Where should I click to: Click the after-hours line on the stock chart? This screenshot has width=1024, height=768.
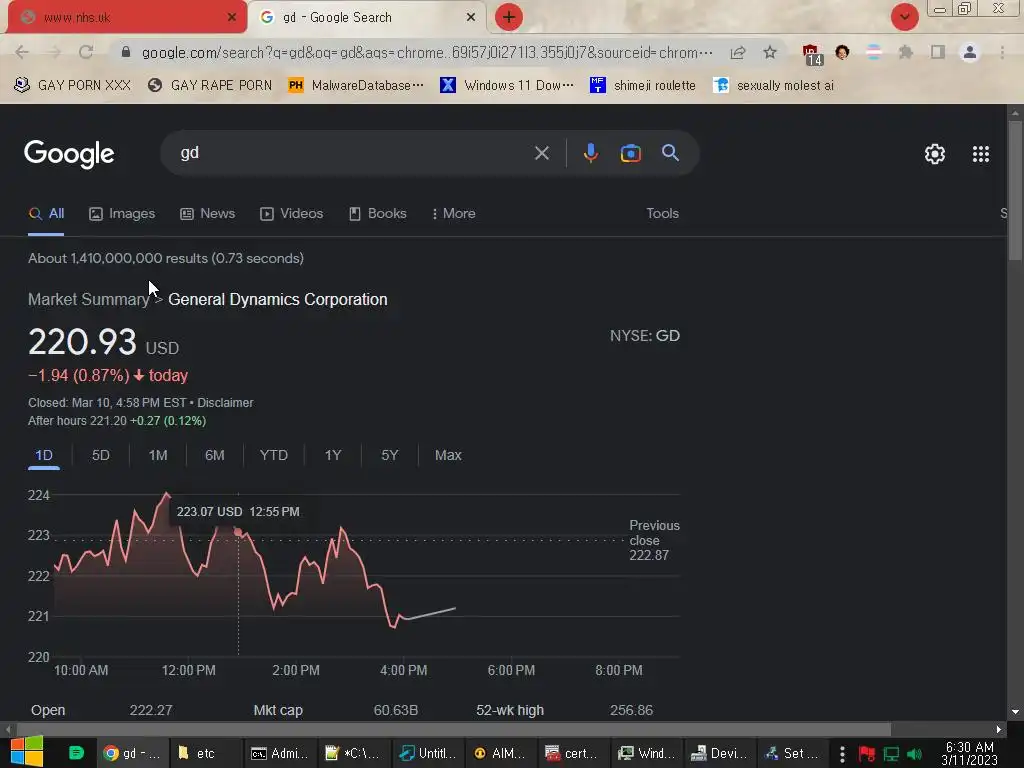(x=430, y=614)
